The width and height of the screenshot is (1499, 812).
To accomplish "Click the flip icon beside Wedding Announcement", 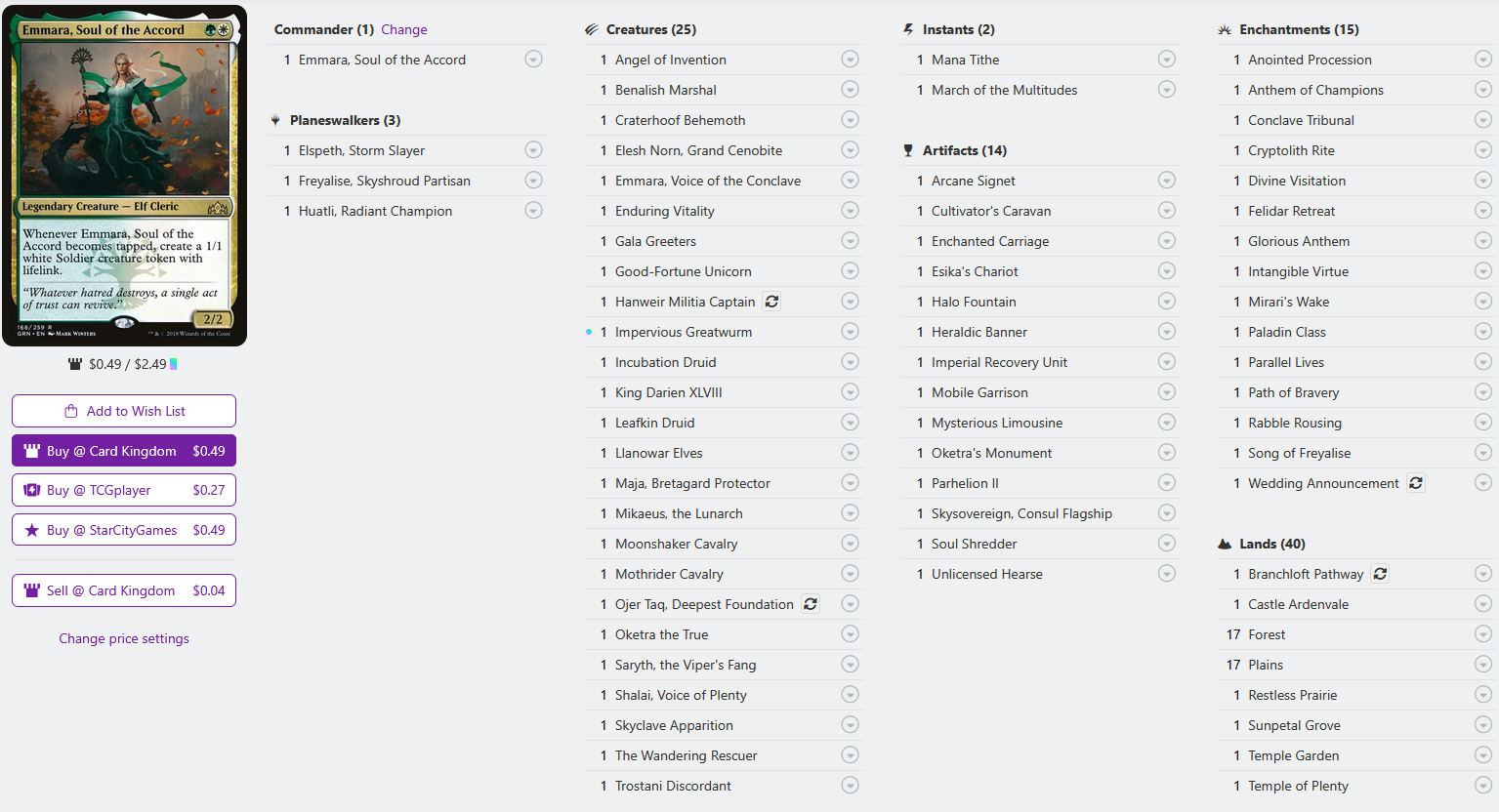I will point(1416,483).
